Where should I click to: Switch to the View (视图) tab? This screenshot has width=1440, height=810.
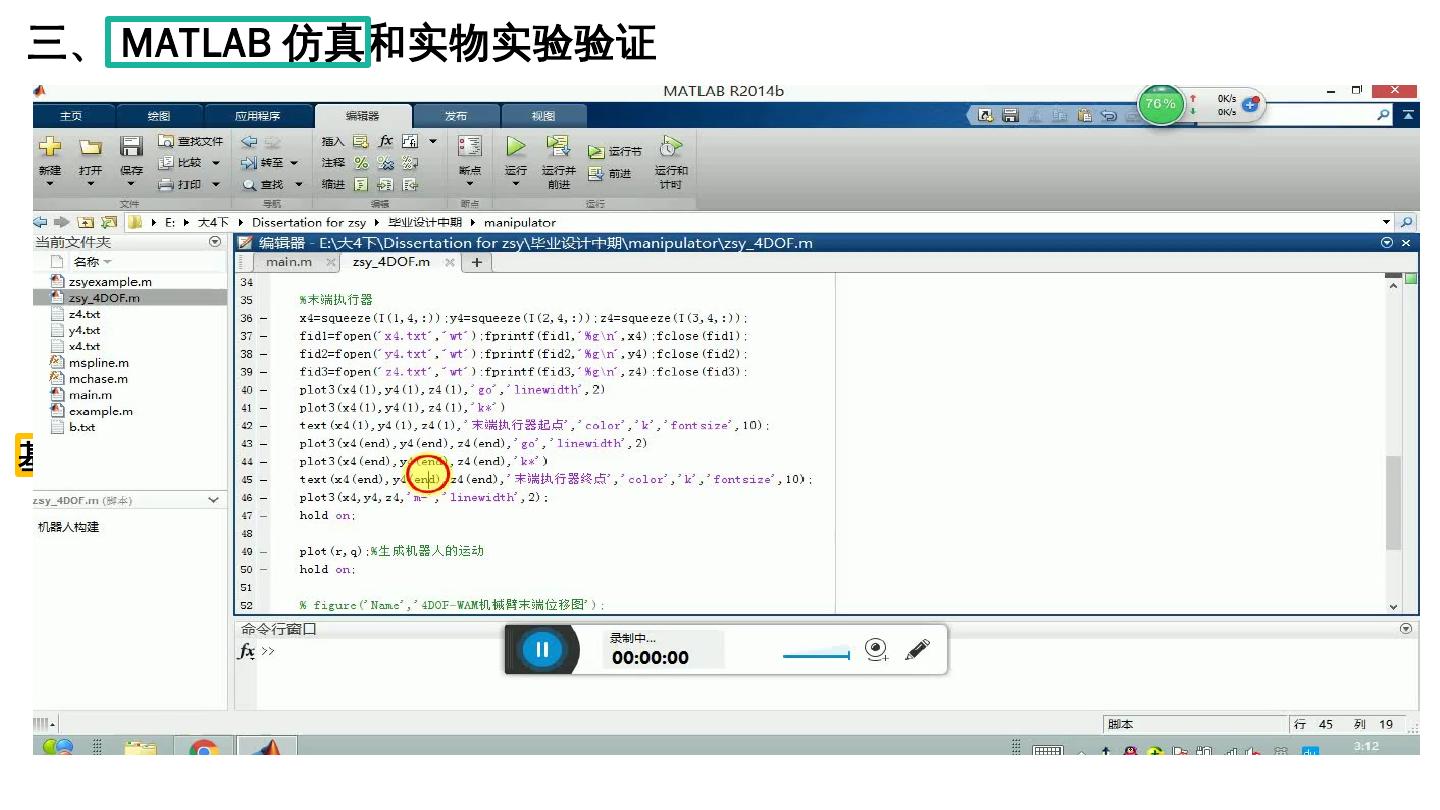(543, 116)
